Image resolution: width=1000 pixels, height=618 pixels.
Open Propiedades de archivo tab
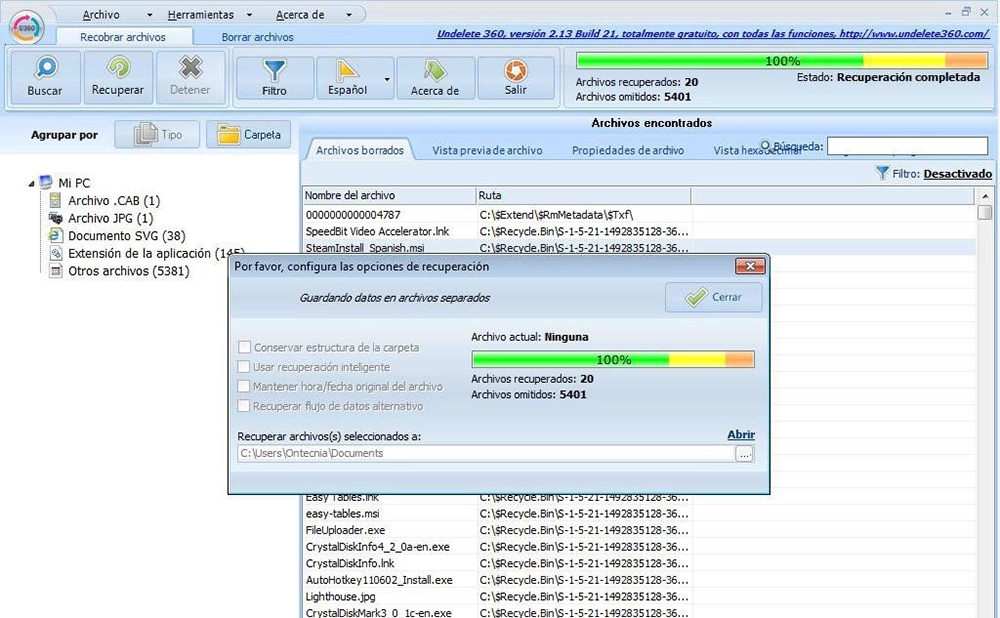(628, 150)
